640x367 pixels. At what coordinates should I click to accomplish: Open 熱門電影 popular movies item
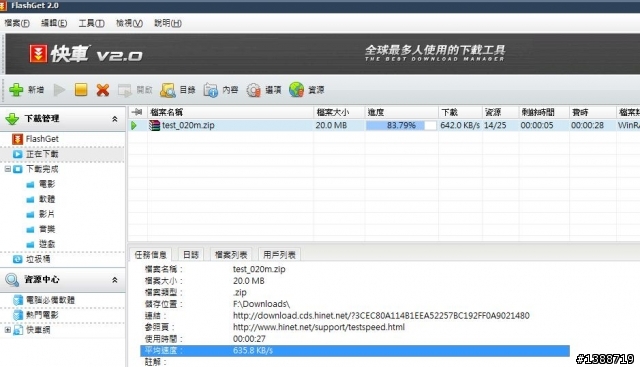42,315
